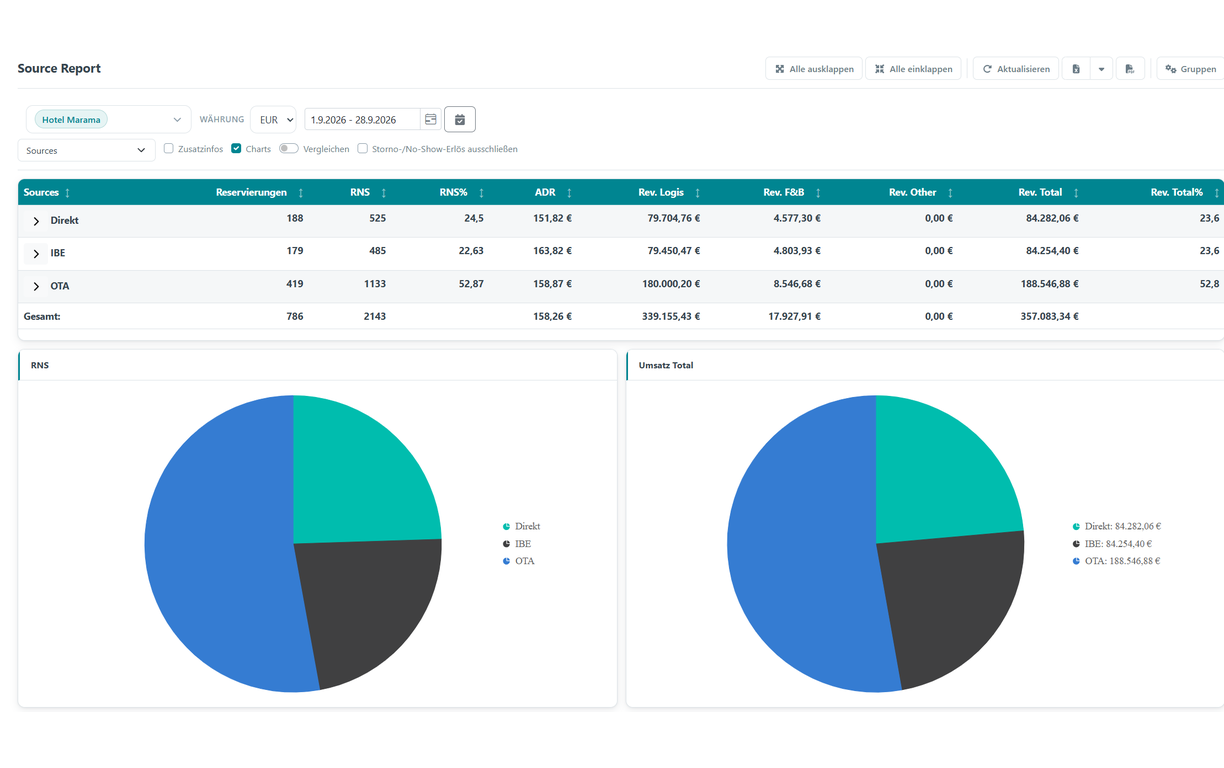Viewport: 1224px width, 768px height.
Task: Open the EUR currency dropdown
Action: [x=273, y=120]
